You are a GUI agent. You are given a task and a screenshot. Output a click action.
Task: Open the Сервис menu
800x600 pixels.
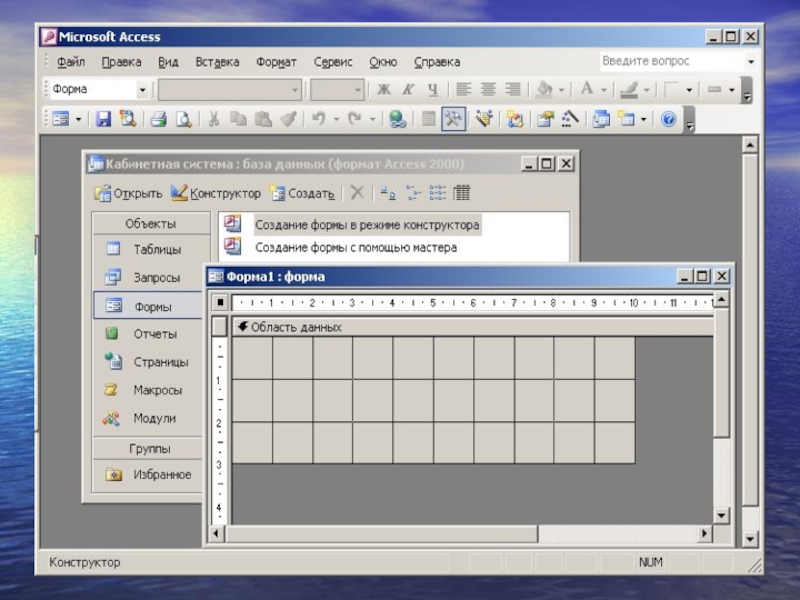coord(333,62)
